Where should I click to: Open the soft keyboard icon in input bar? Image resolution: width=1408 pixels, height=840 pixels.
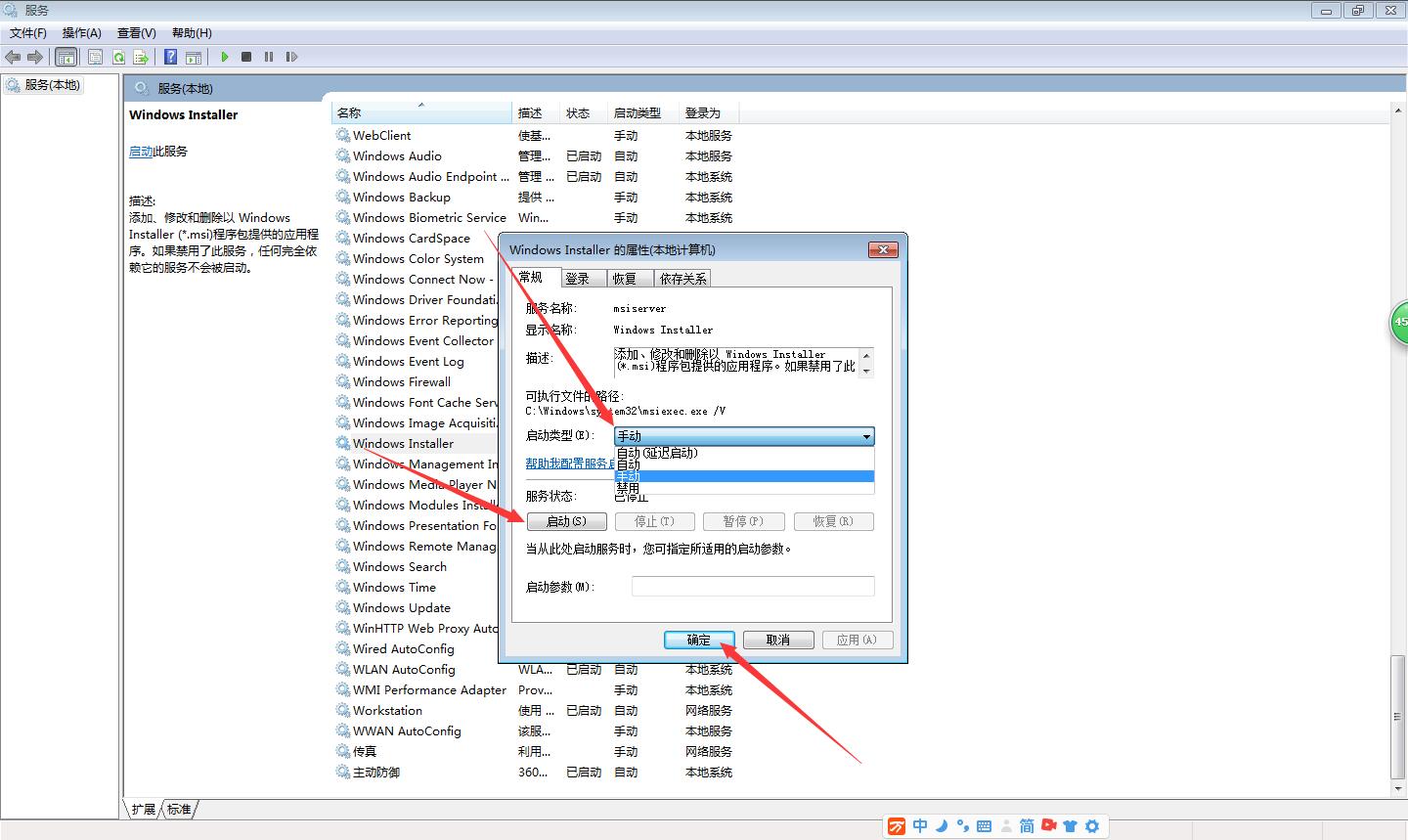point(984,826)
